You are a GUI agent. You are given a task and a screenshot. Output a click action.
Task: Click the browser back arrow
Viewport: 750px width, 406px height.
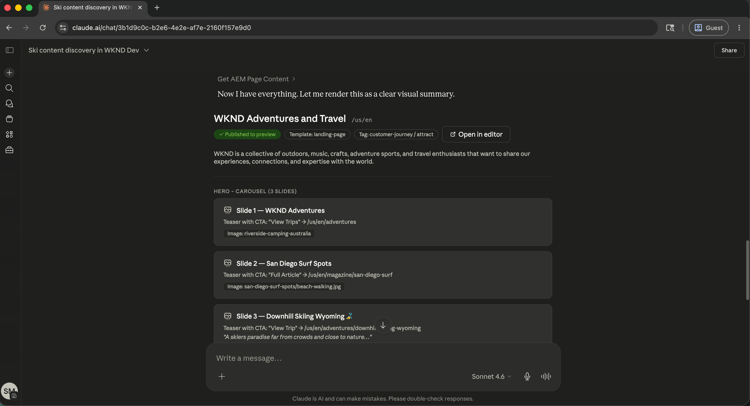coord(9,28)
